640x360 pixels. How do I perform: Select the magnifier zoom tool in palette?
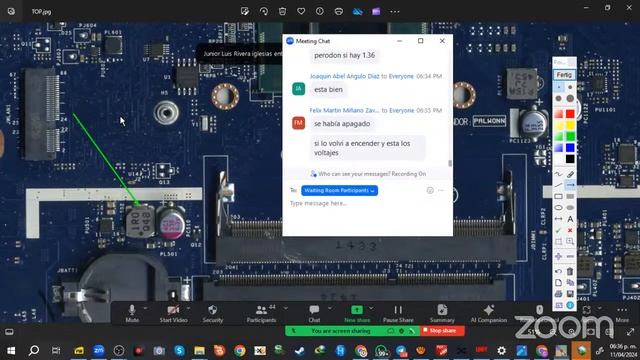(570, 242)
